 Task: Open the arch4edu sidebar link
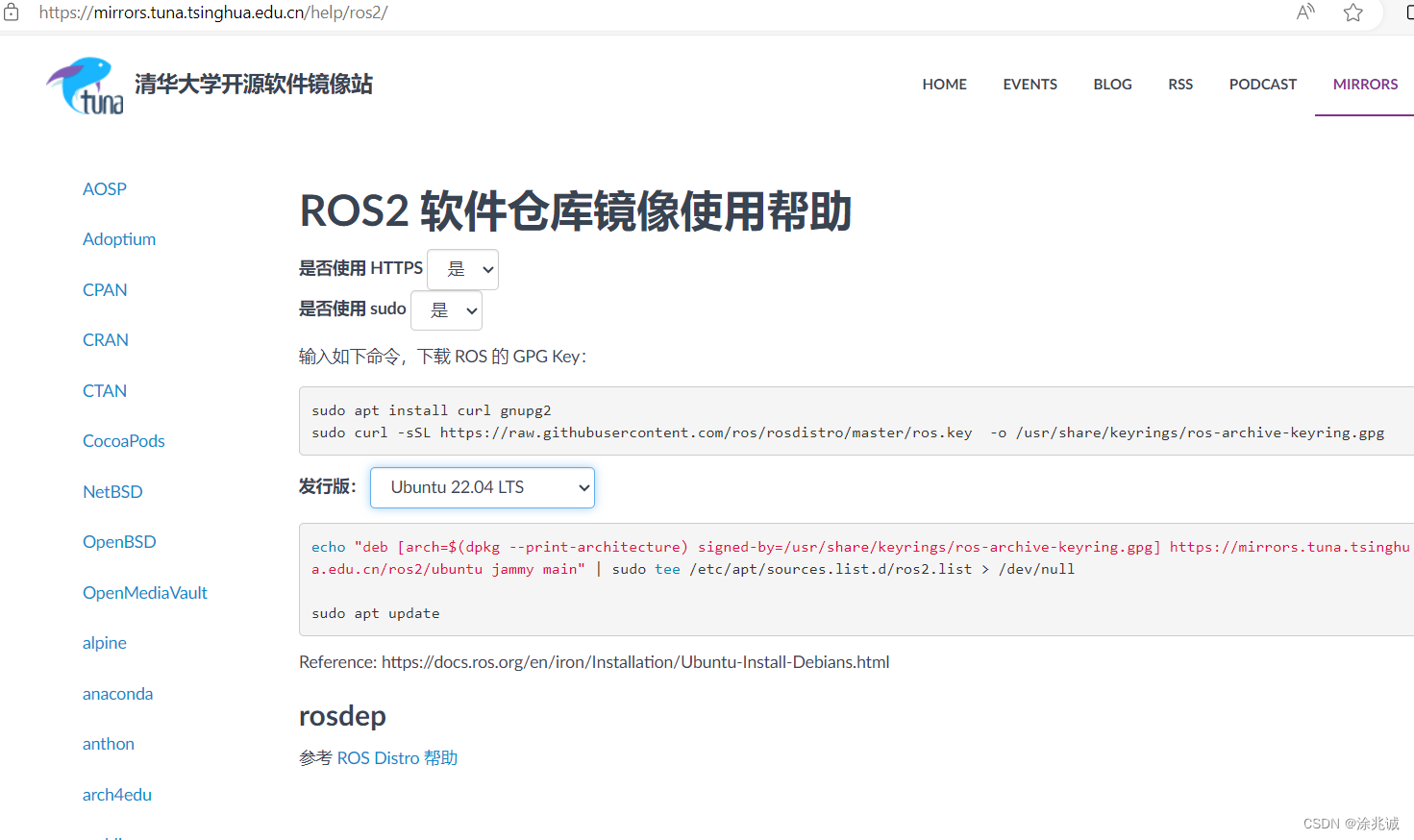pyautogui.click(x=117, y=795)
